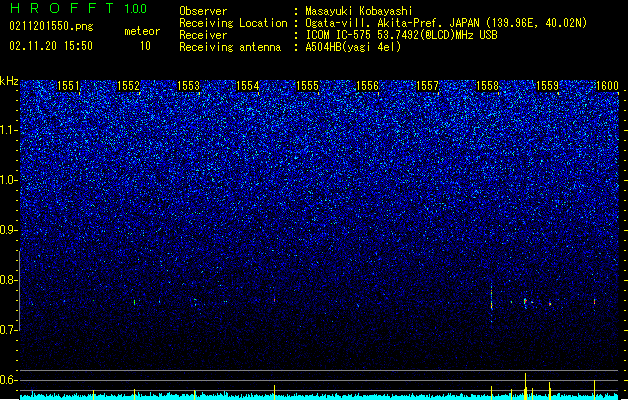629x400 pixels.
Task: Click the 'Observer' label
Action: (x=203, y=11)
